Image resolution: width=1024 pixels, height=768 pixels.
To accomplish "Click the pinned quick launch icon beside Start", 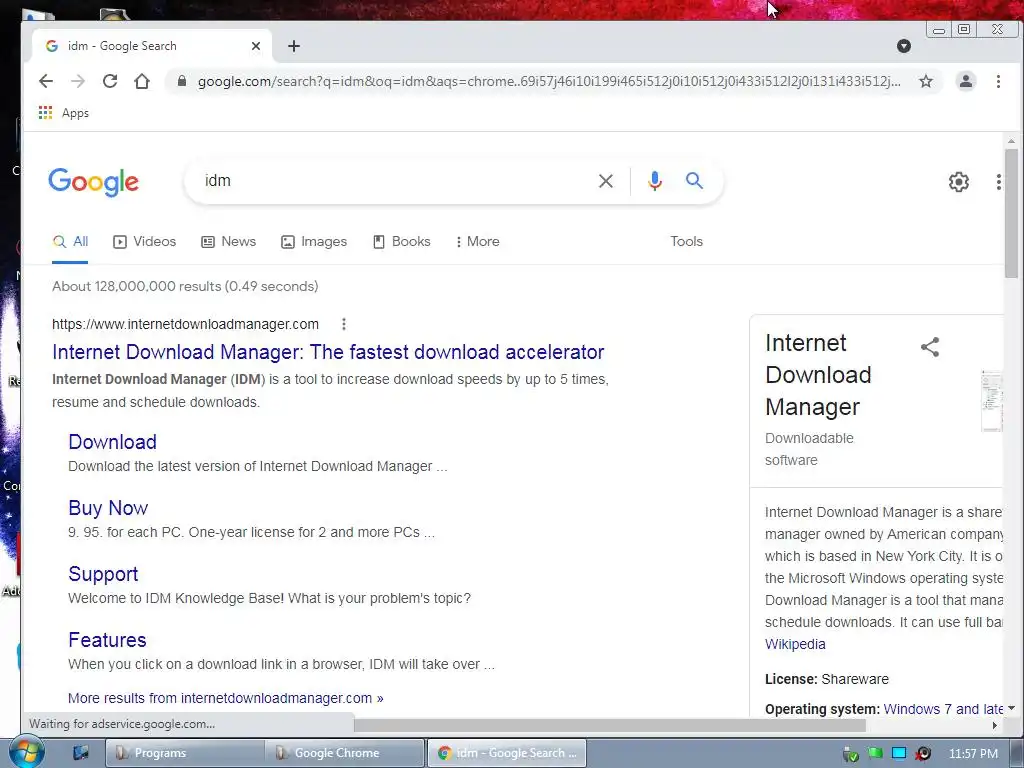I will click(x=80, y=752).
